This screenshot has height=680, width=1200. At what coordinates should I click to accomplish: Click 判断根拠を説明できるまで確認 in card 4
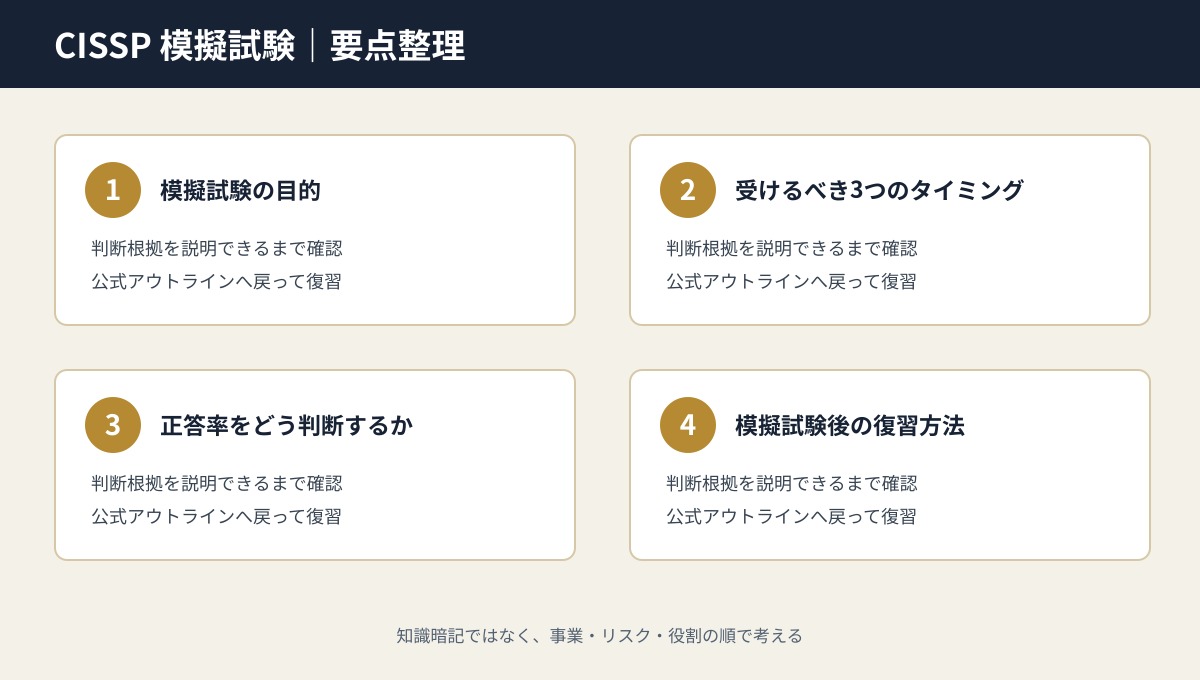[x=792, y=483]
